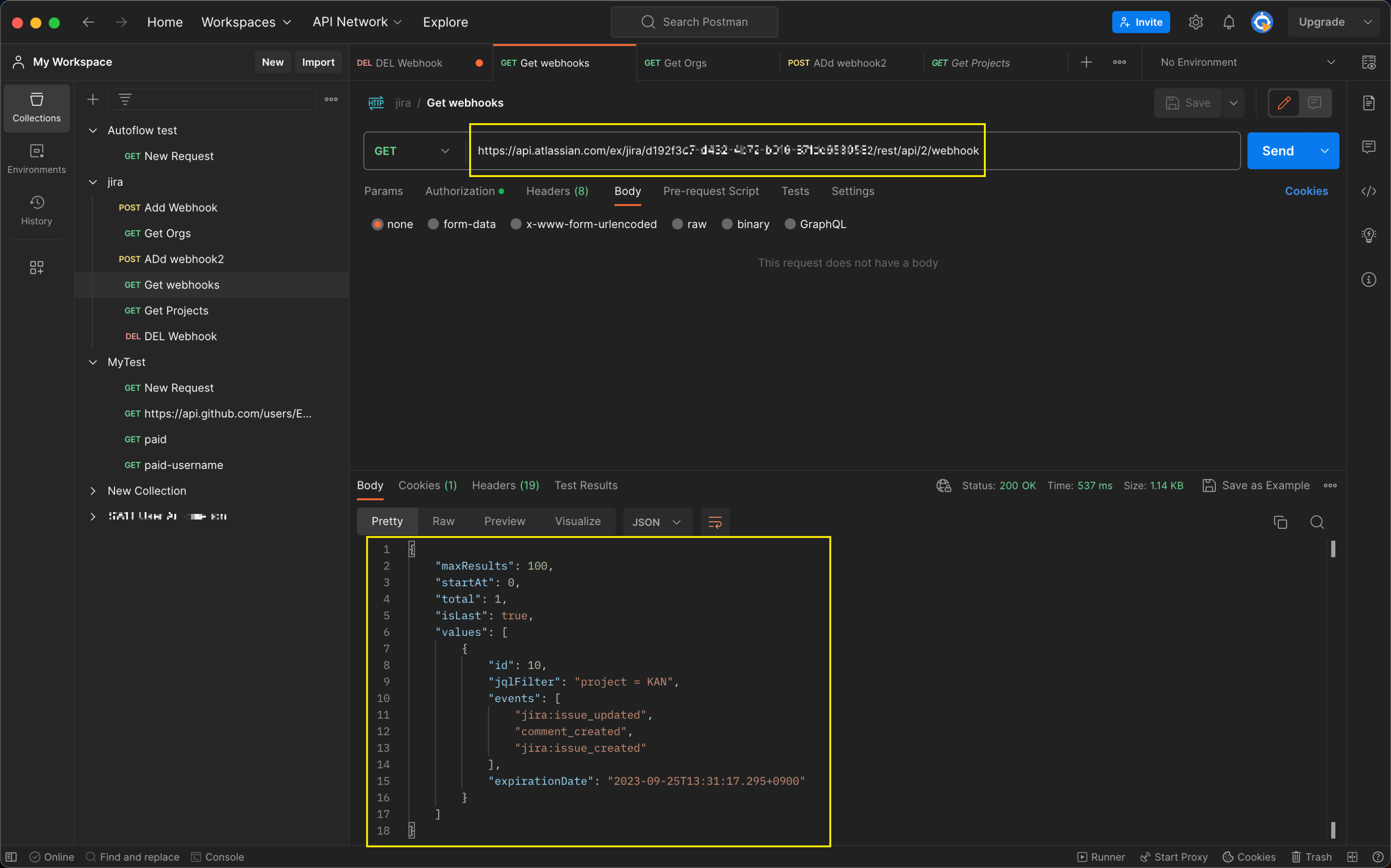
Task: Click the notifications bell icon
Action: coord(1228,22)
